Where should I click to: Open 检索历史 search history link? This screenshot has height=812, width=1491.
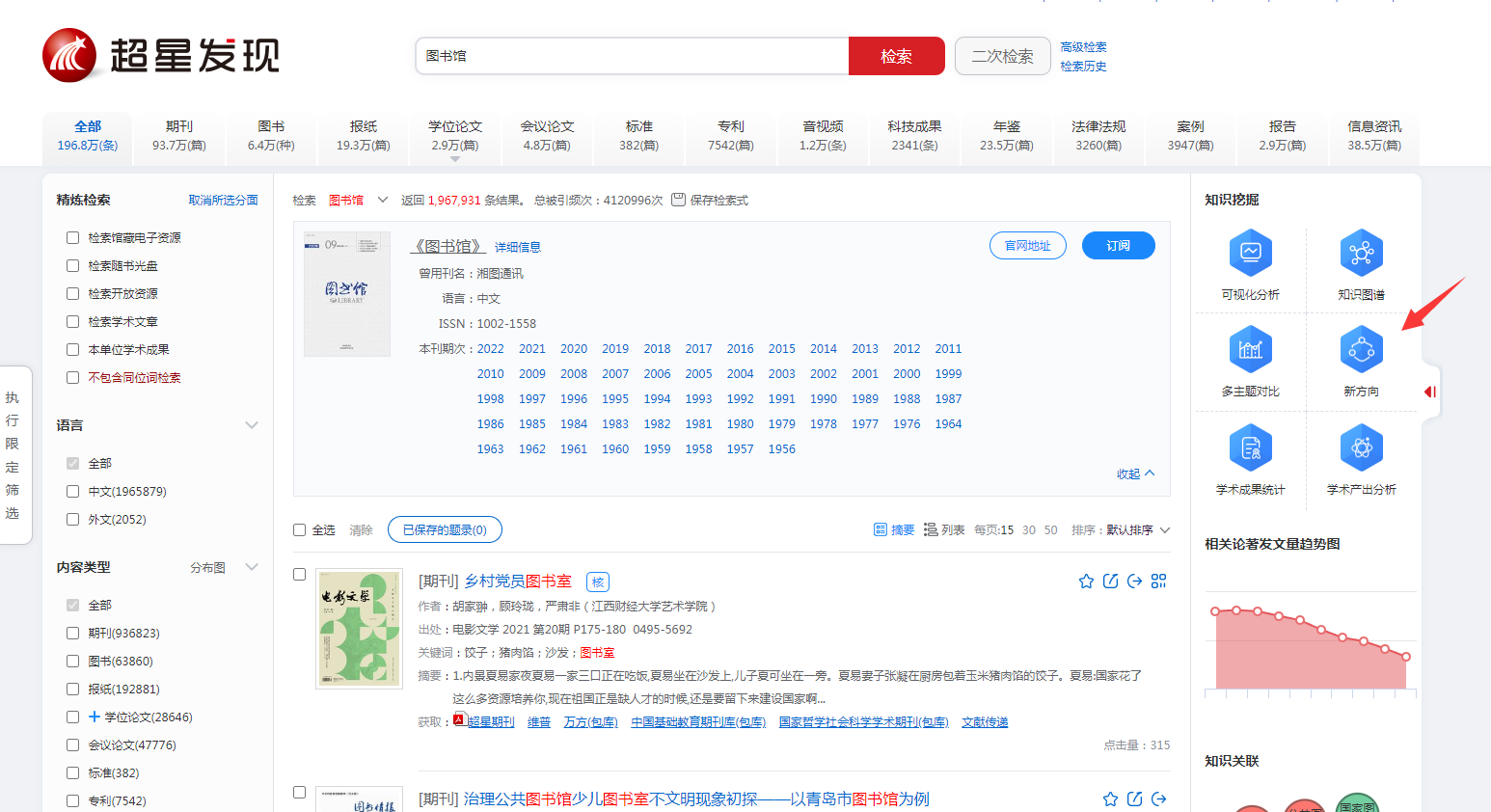click(x=1083, y=66)
